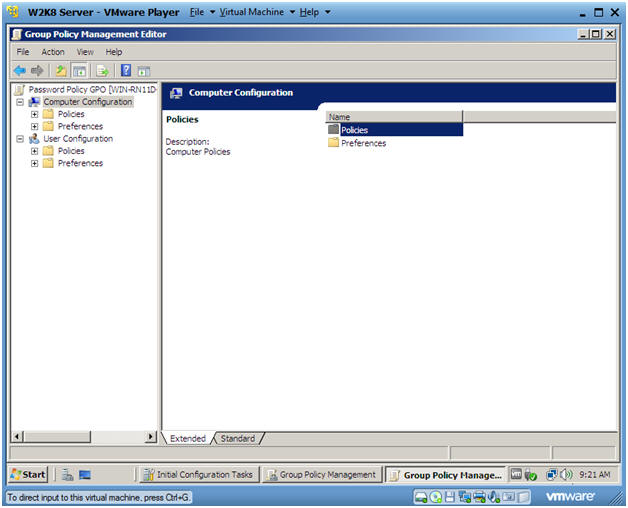Open Initial Configuration Tasks taskbar button
The width and height of the screenshot is (628, 508).
click(199, 475)
